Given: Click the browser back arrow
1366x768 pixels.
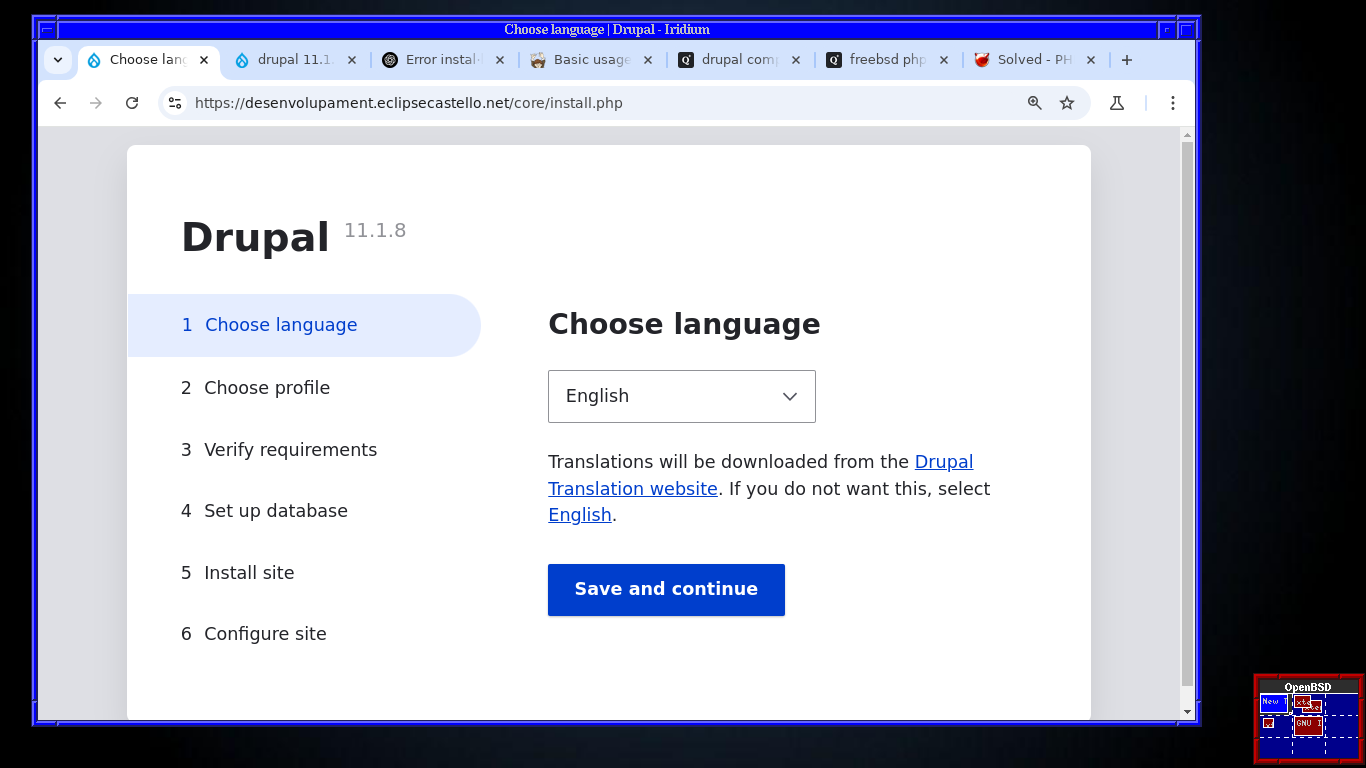Looking at the screenshot, I should (60, 103).
